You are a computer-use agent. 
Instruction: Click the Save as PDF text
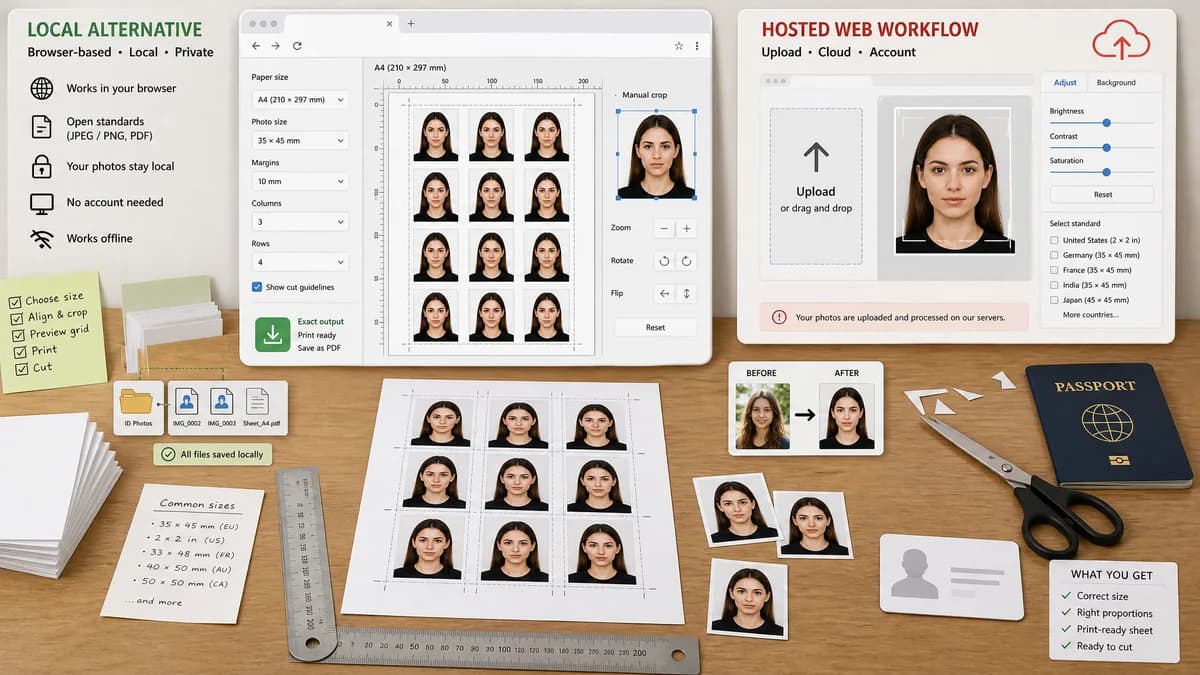click(319, 348)
